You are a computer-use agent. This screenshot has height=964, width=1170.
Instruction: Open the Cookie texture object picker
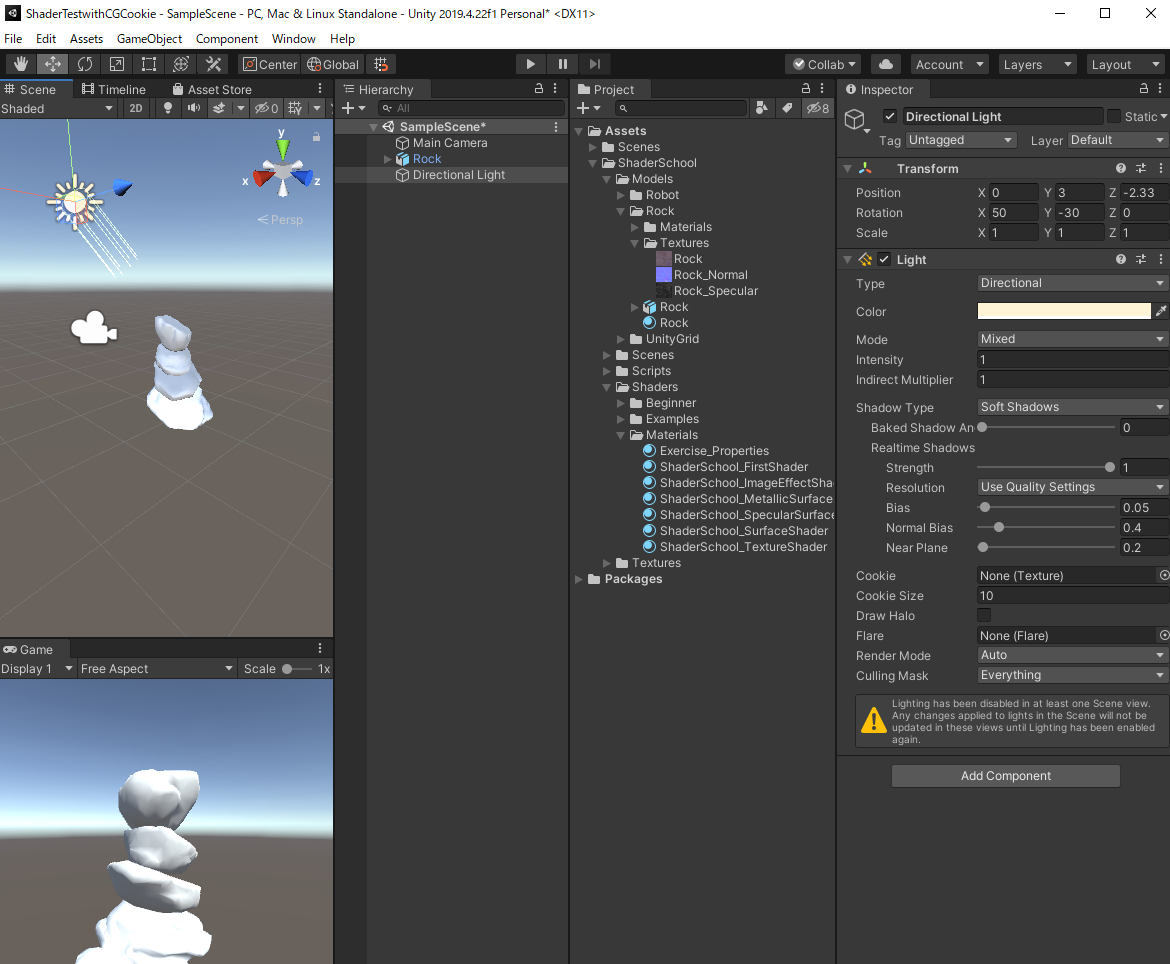point(1163,575)
